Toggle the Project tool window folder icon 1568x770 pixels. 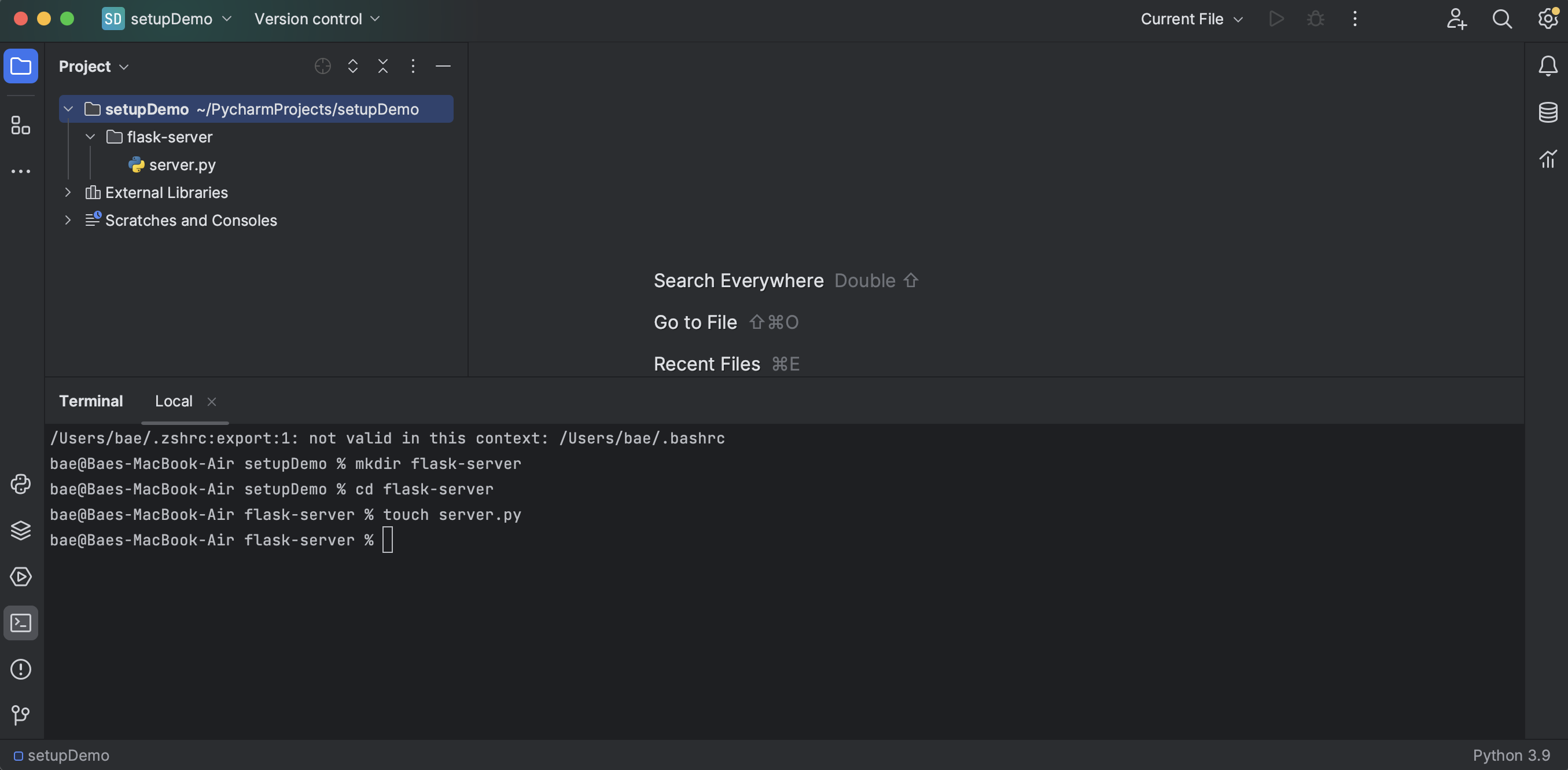click(x=21, y=66)
